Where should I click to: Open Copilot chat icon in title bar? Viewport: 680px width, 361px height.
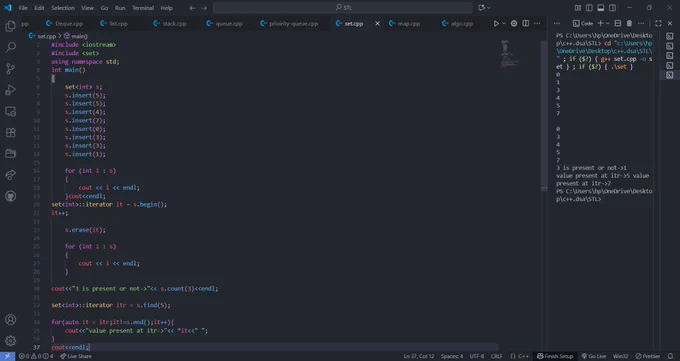point(481,8)
